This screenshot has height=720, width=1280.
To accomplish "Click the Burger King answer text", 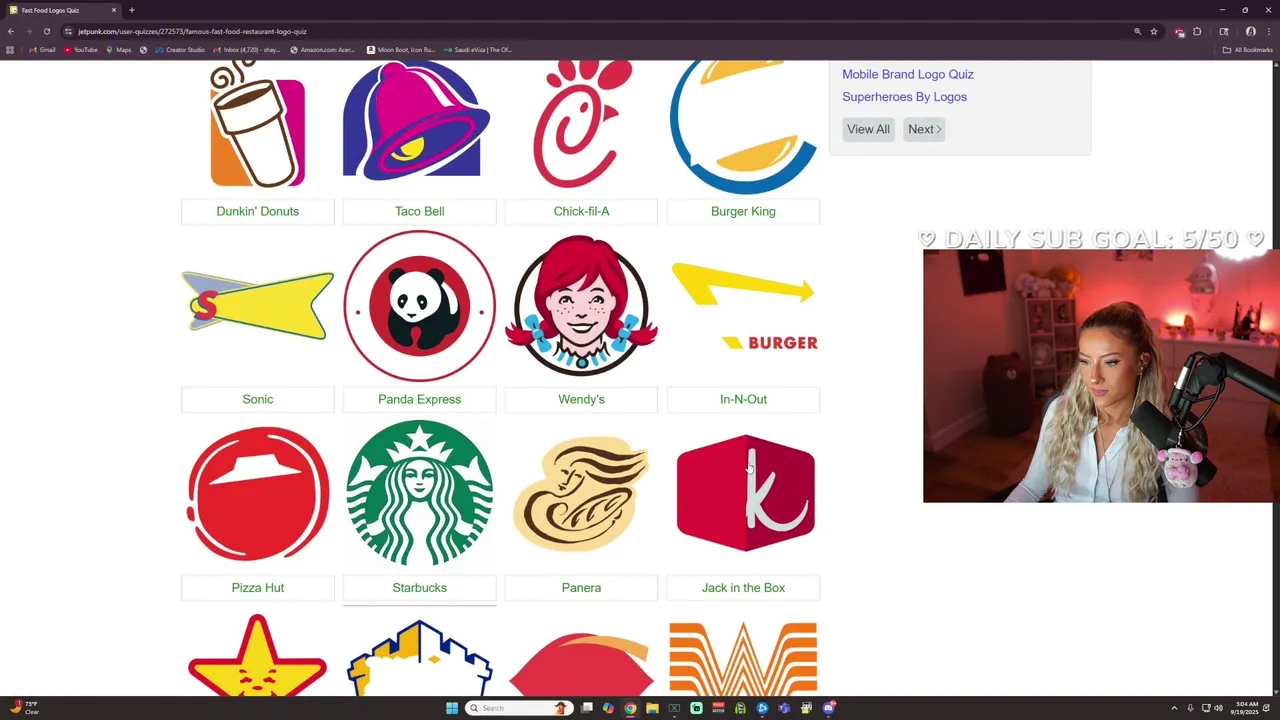I will pos(743,211).
